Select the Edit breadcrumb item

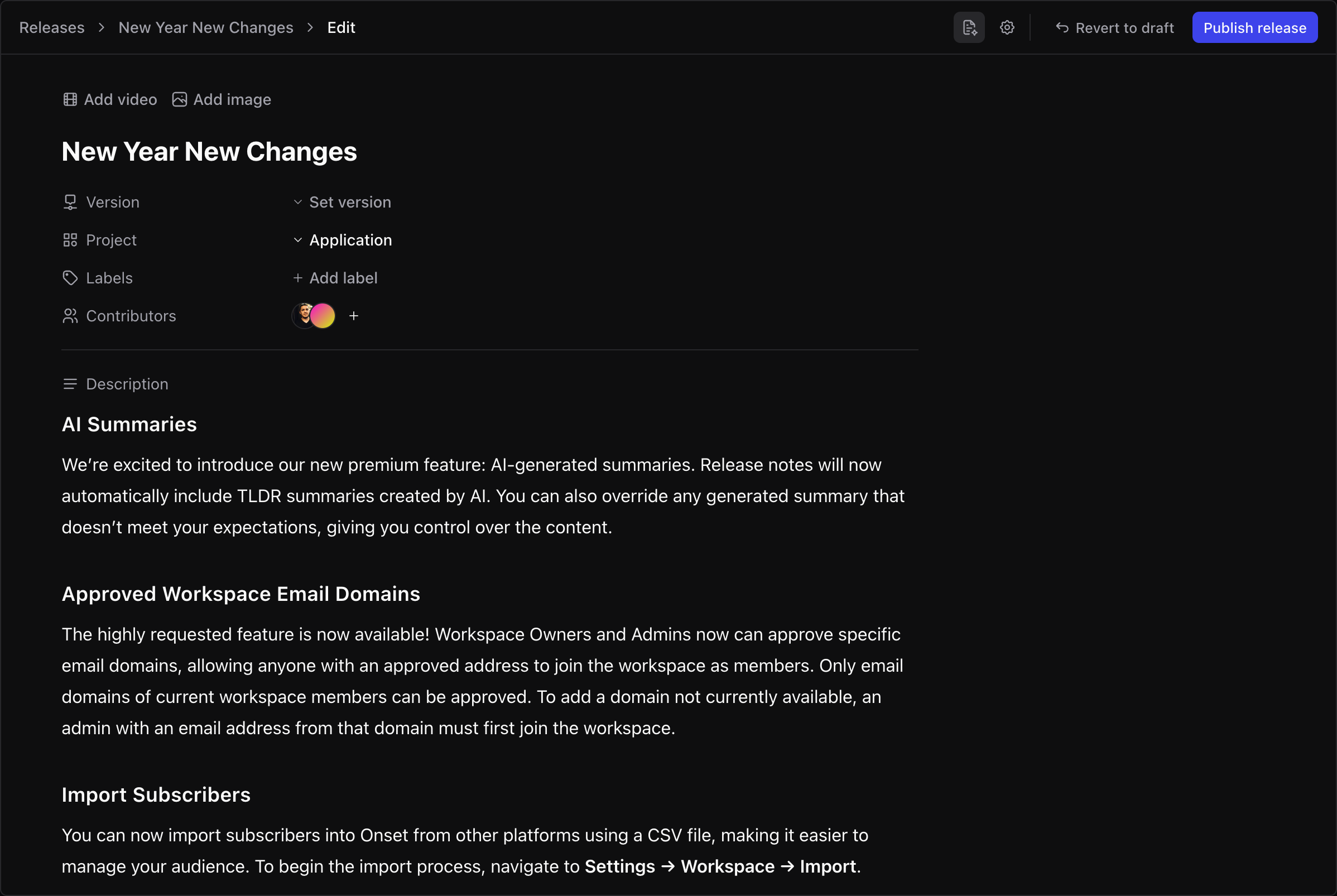tap(340, 27)
